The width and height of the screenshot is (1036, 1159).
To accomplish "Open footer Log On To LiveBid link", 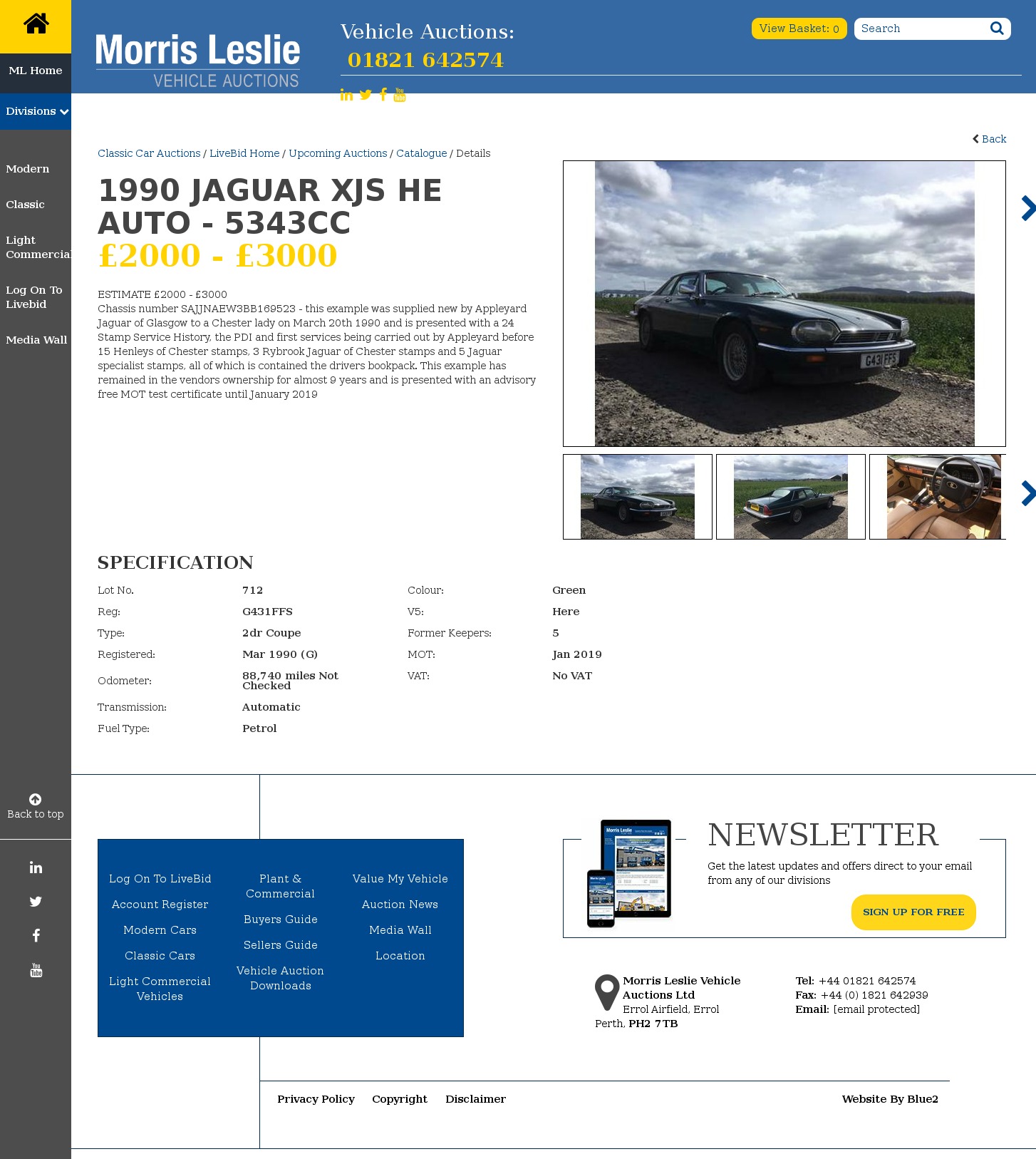I will point(160,879).
